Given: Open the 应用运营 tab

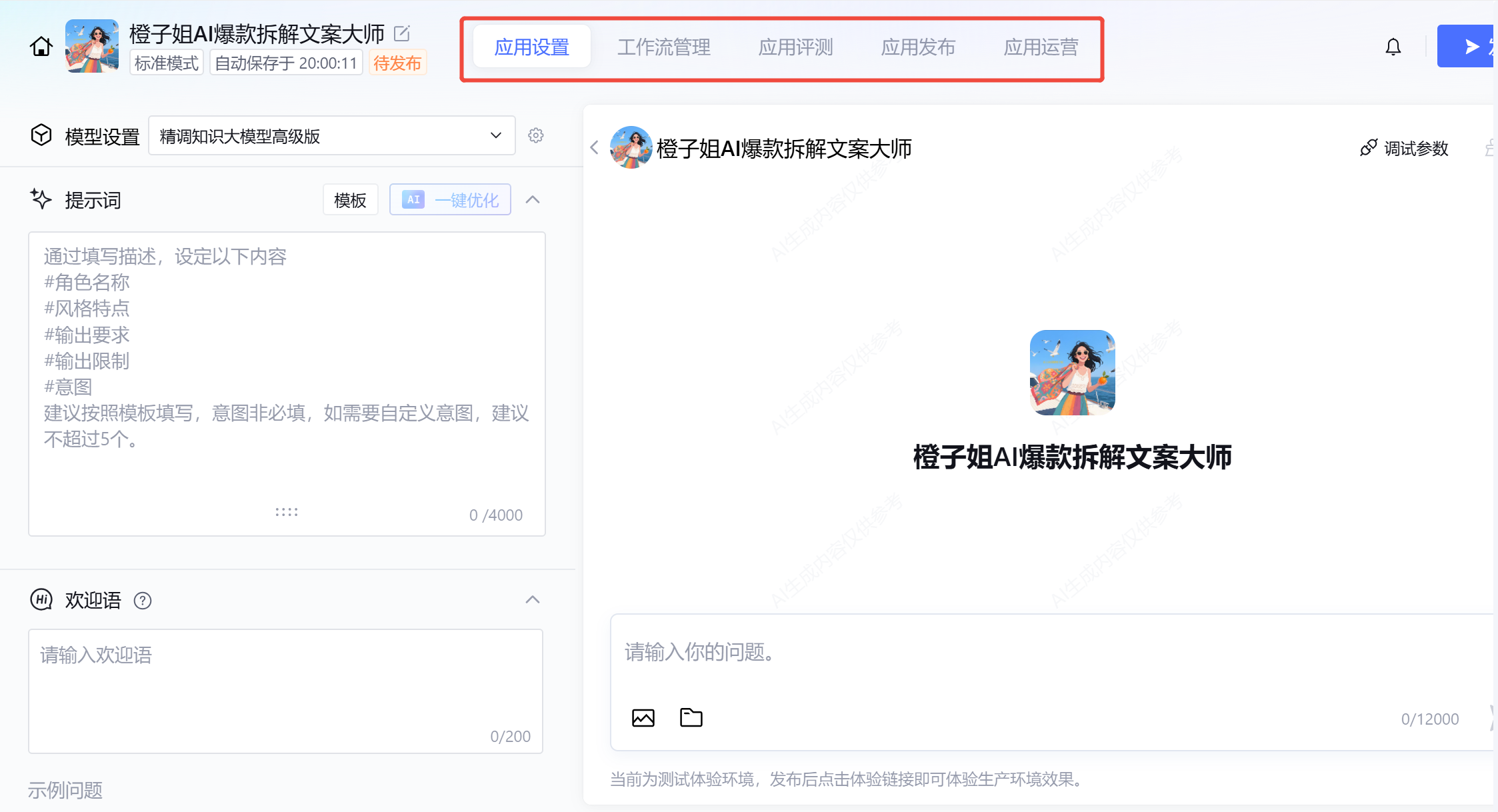Looking at the screenshot, I should point(1041,47).
